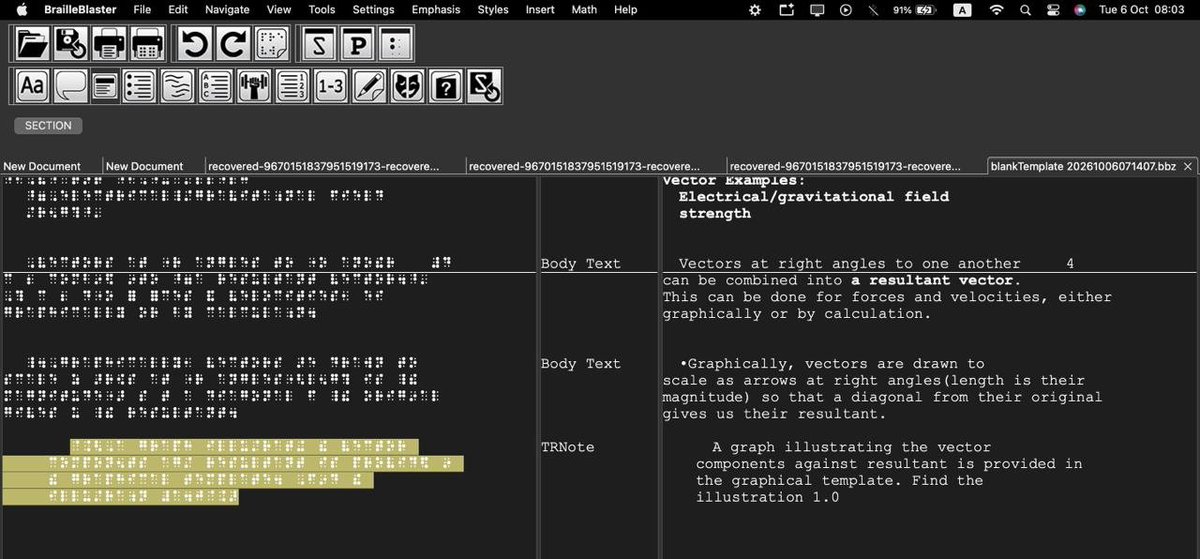This screenshot has height=559, width=1200.
Task: Toggle the Style view S icon
Action: [320, 44]
